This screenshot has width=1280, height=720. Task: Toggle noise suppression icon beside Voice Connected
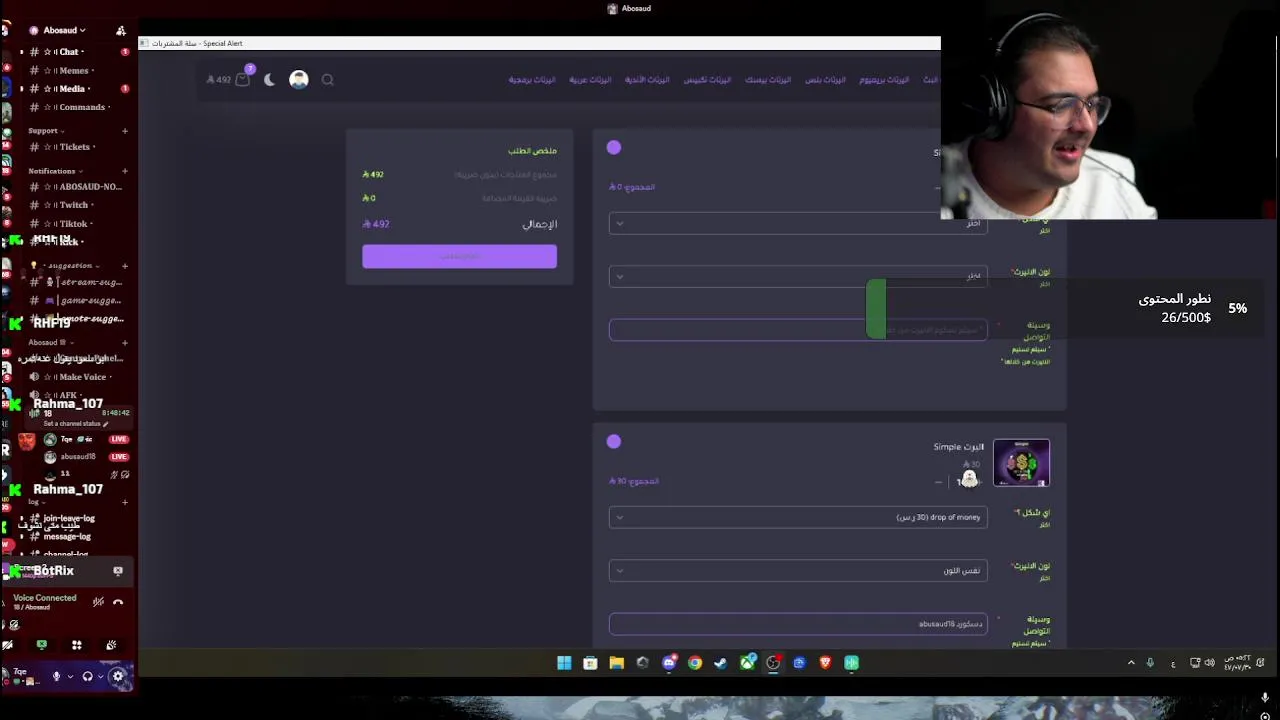[x=98, y=602]
